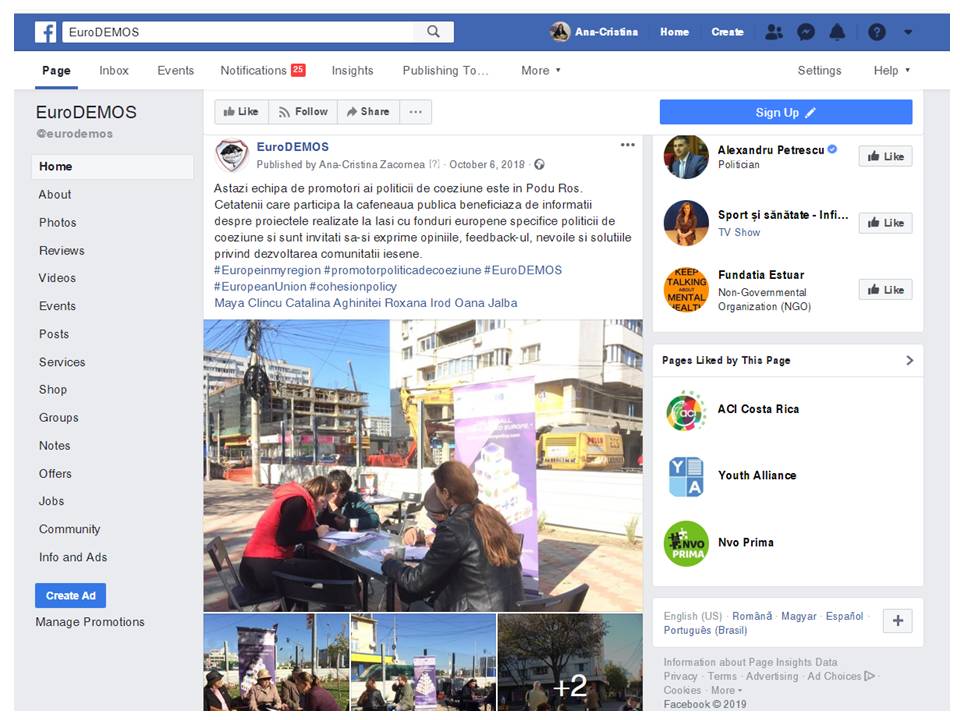Open the Publishing Tools tab
960x720 pixels.
click(x=445, y=70)
